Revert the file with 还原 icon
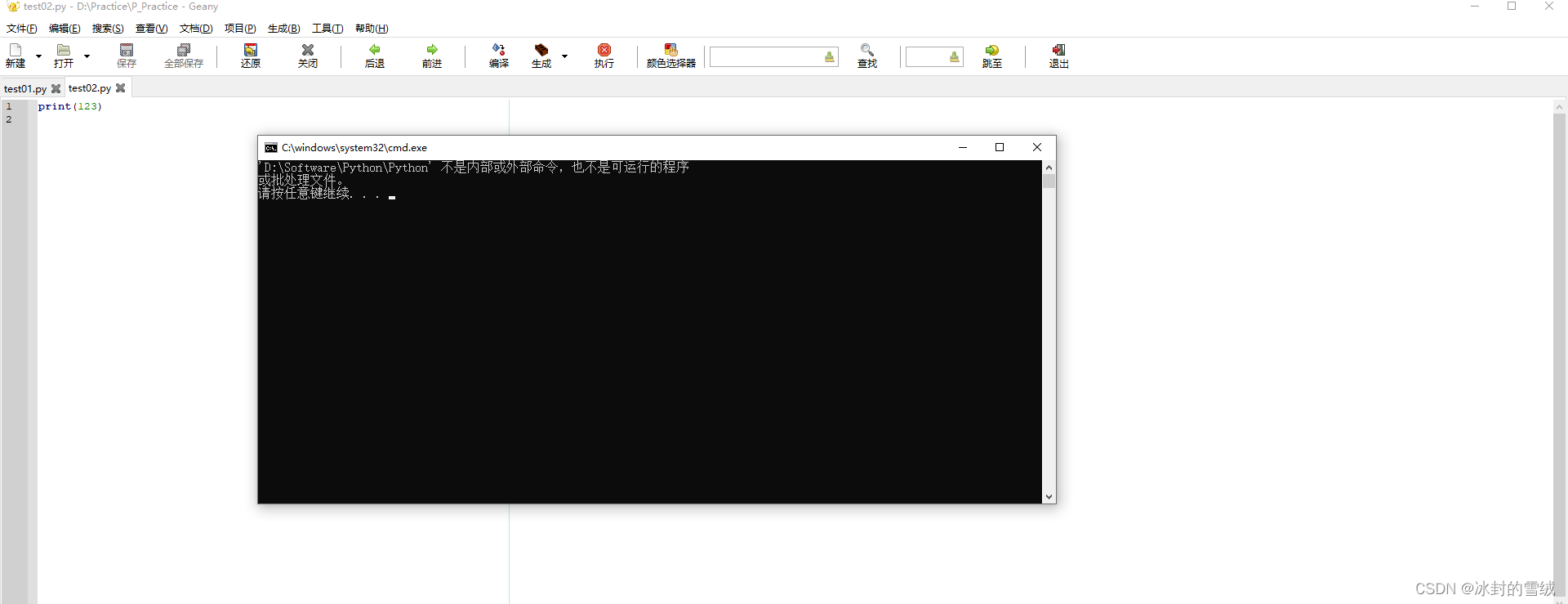The image size is (1568, 604). click(251, 56)
